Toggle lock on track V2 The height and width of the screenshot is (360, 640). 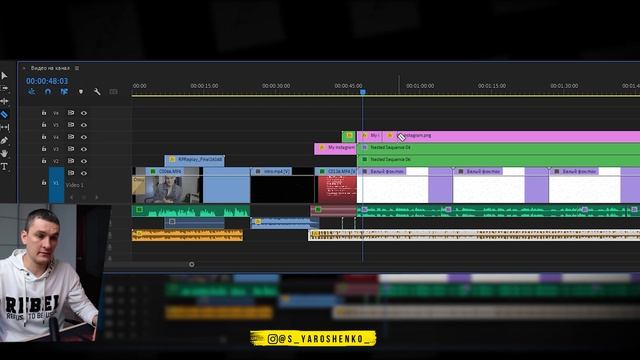(44, 161)
